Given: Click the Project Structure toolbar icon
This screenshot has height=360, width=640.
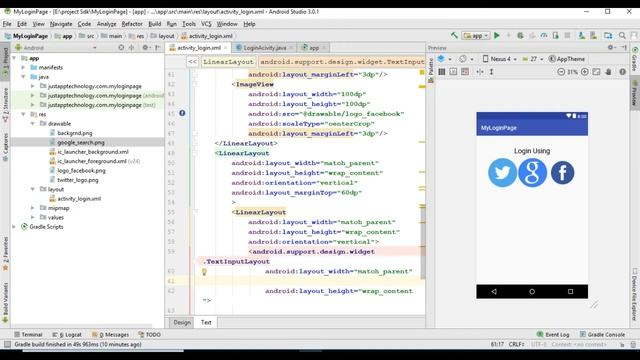Looking at the screenshot, I should [608, 36].
